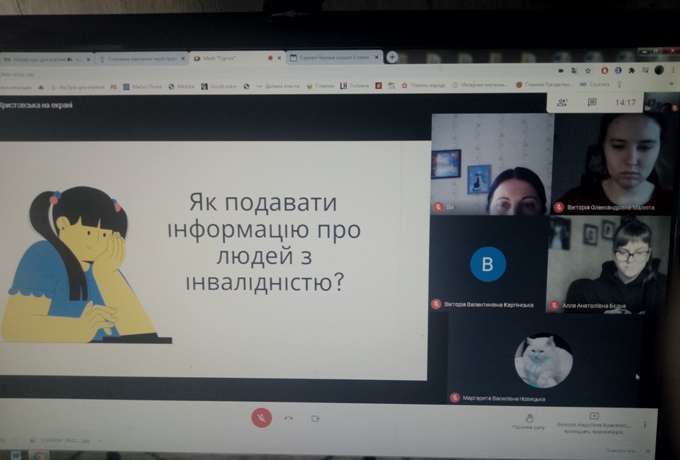The image size is (680, 460).
Task: Click the self-view video tile labeled Ви
Action: [x=492, y=164]
